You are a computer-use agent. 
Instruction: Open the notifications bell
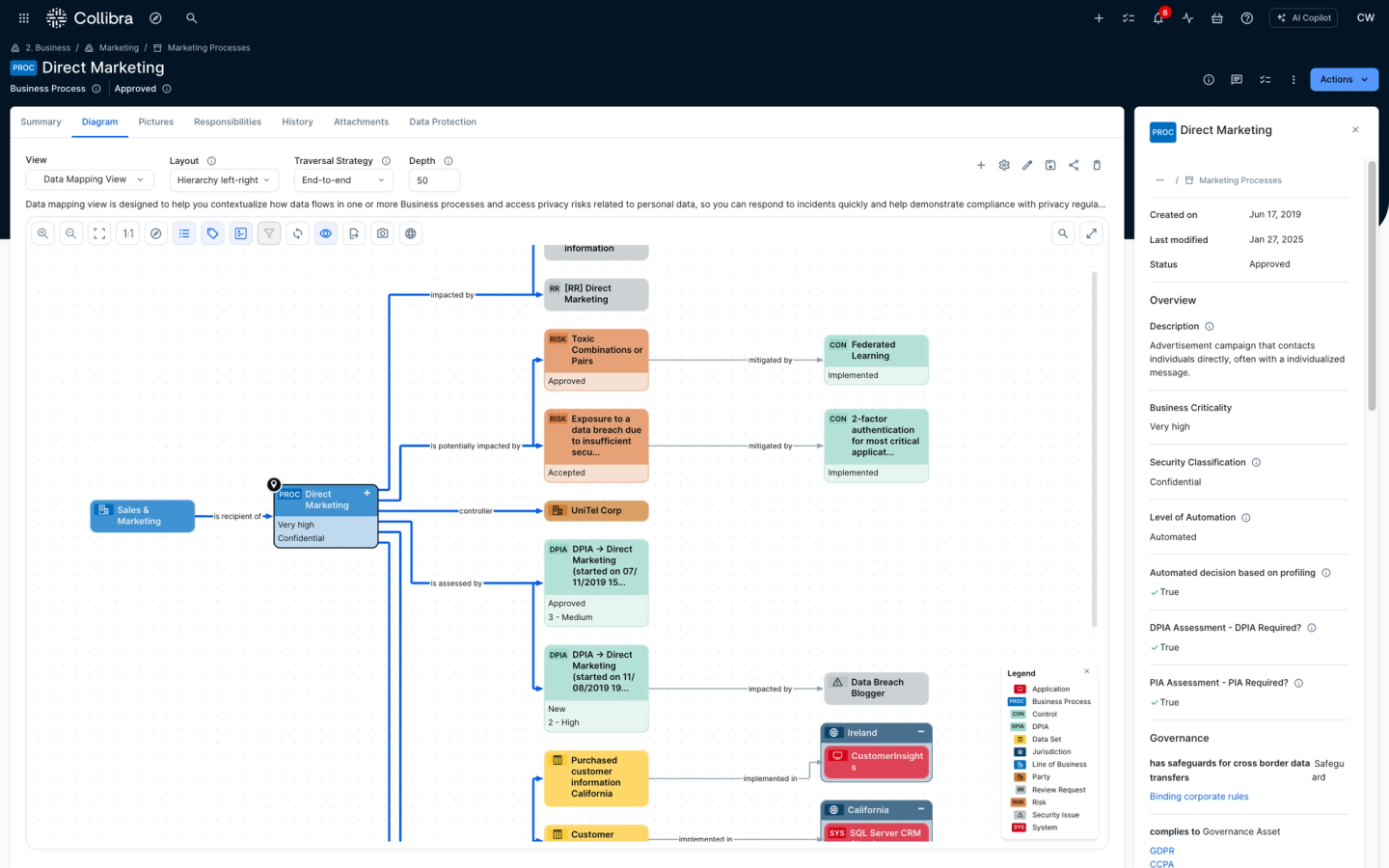point(1157,18)
